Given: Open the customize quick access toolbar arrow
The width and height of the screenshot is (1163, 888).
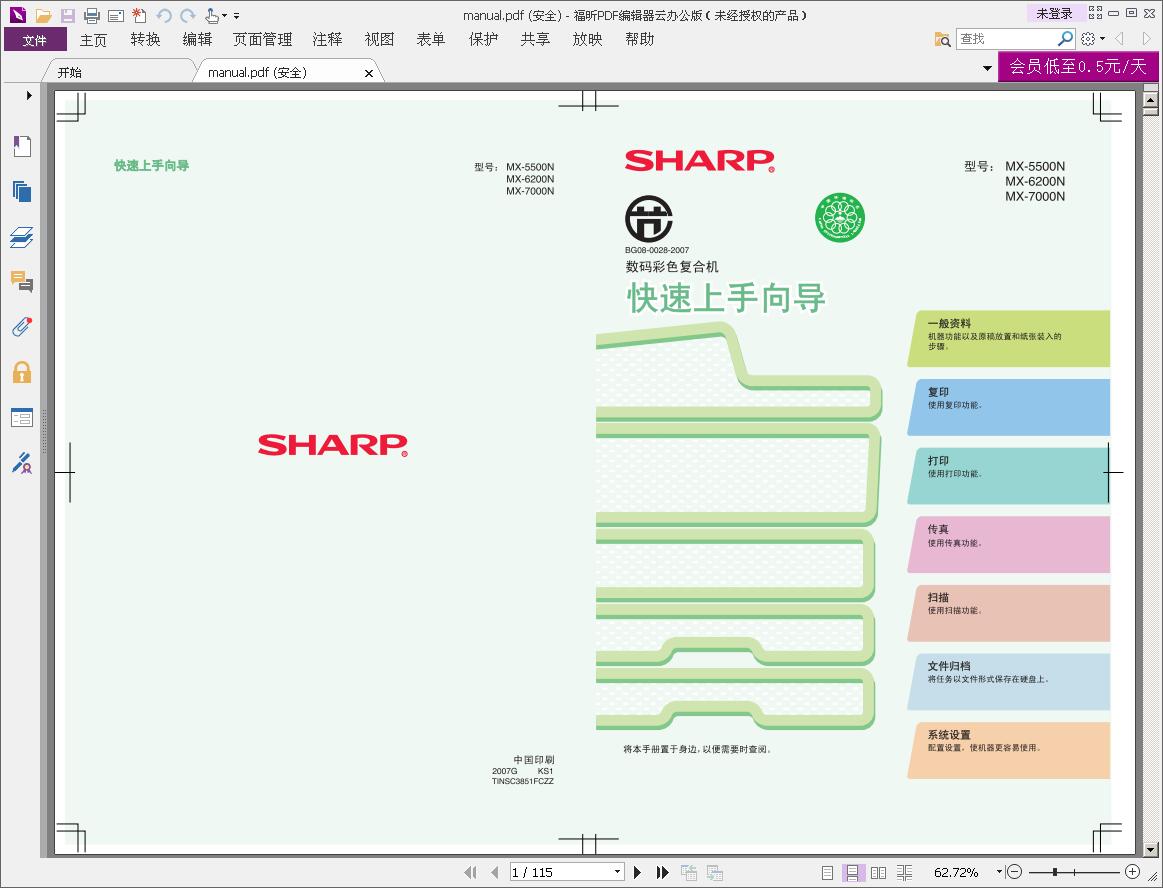Looking at the screenshot, I should pos(237,15).
